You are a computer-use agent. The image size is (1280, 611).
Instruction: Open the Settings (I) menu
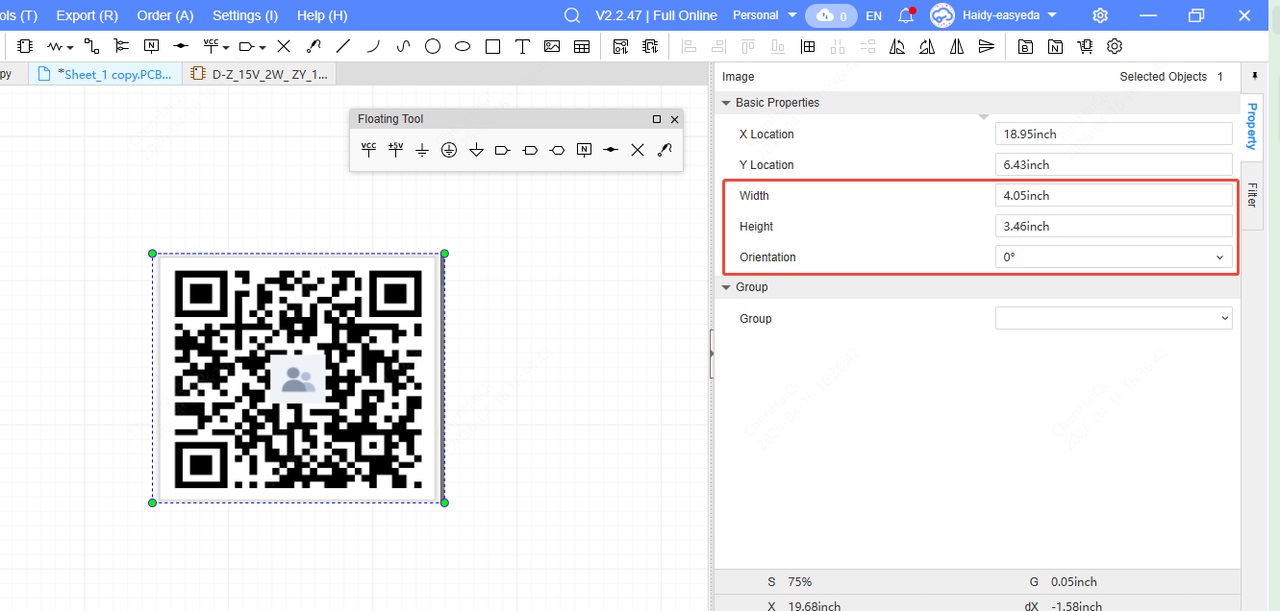click(x=245, y=15)
